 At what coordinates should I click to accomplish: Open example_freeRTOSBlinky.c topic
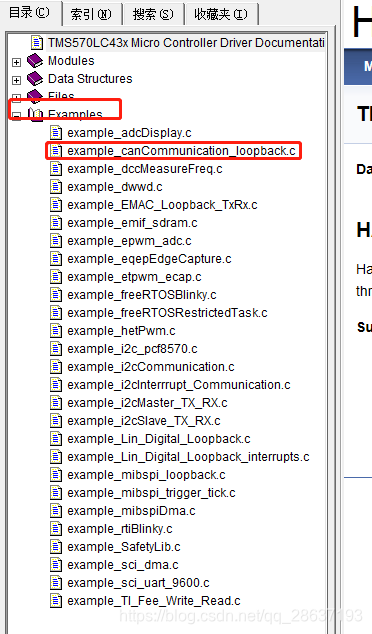pos(142,295)
